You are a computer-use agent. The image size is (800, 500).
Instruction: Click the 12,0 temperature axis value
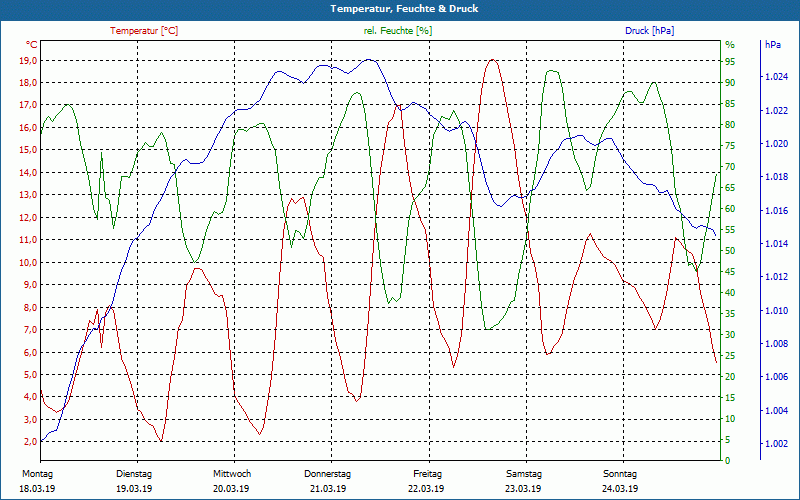(x=28, y=217)
